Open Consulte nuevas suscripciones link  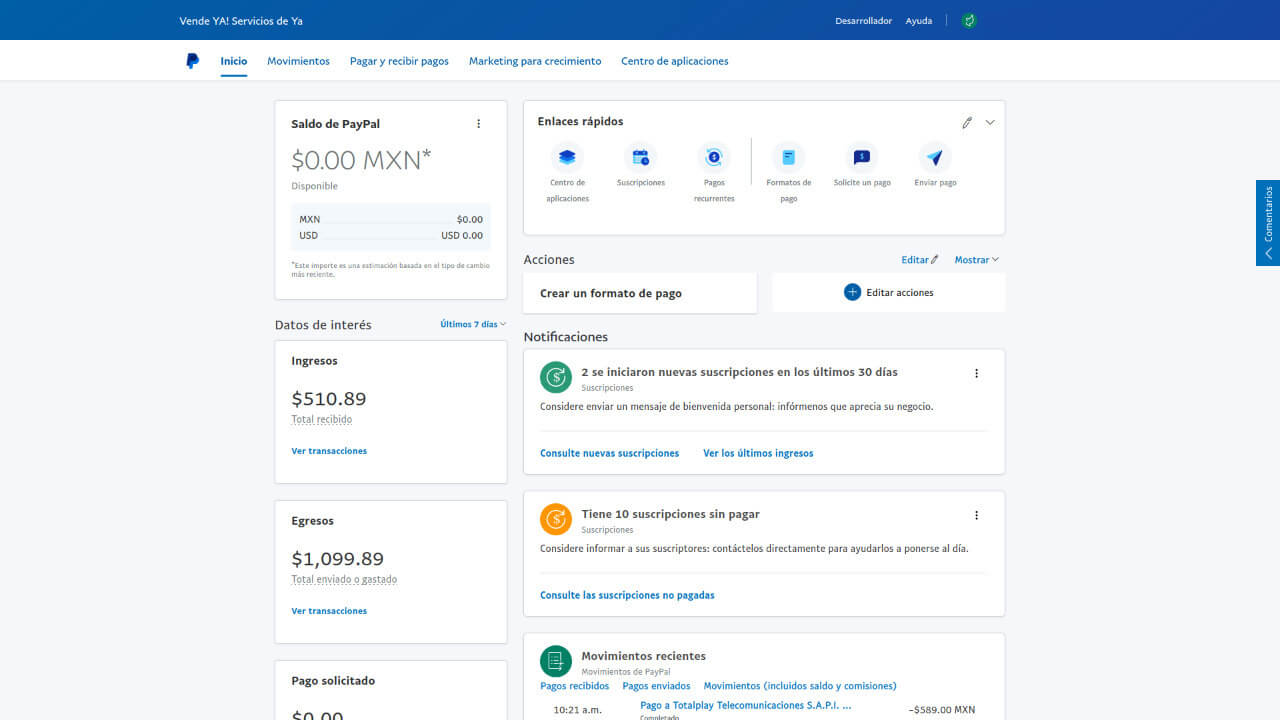(x=610, y=453)
